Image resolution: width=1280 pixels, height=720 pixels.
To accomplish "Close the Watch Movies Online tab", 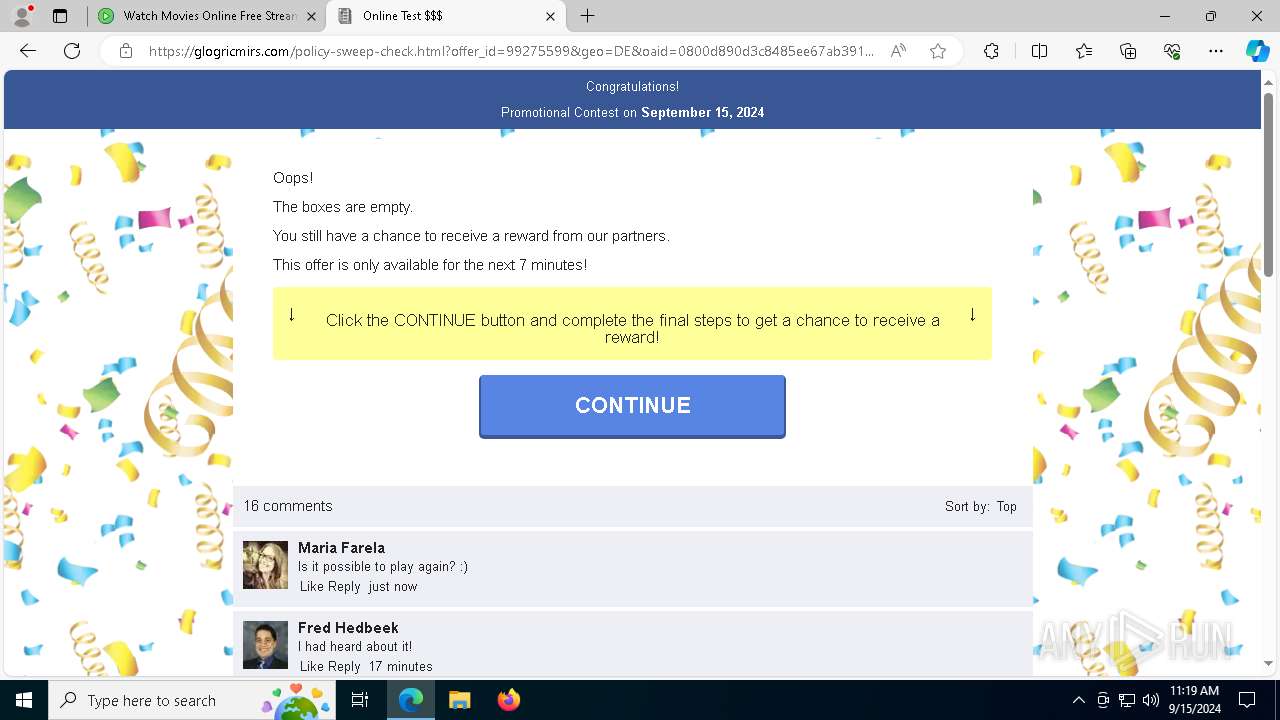I will tap(311, 16).
